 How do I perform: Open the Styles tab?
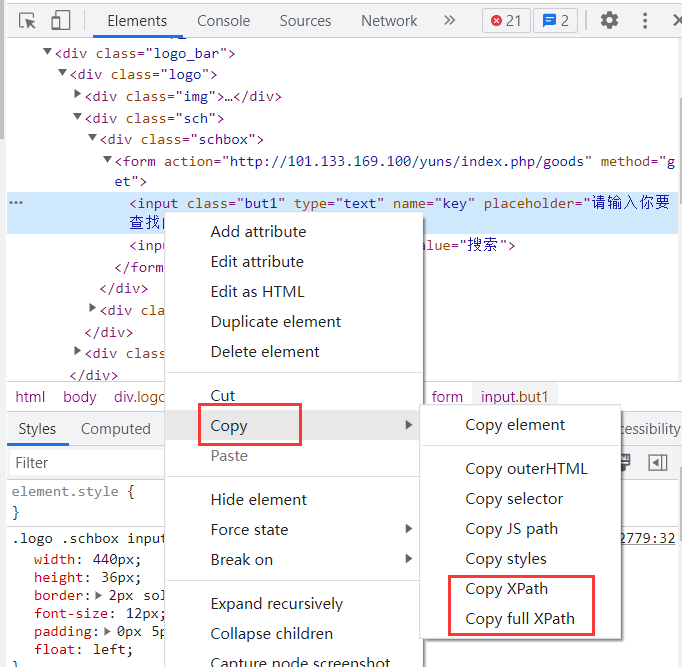[37, 429]
